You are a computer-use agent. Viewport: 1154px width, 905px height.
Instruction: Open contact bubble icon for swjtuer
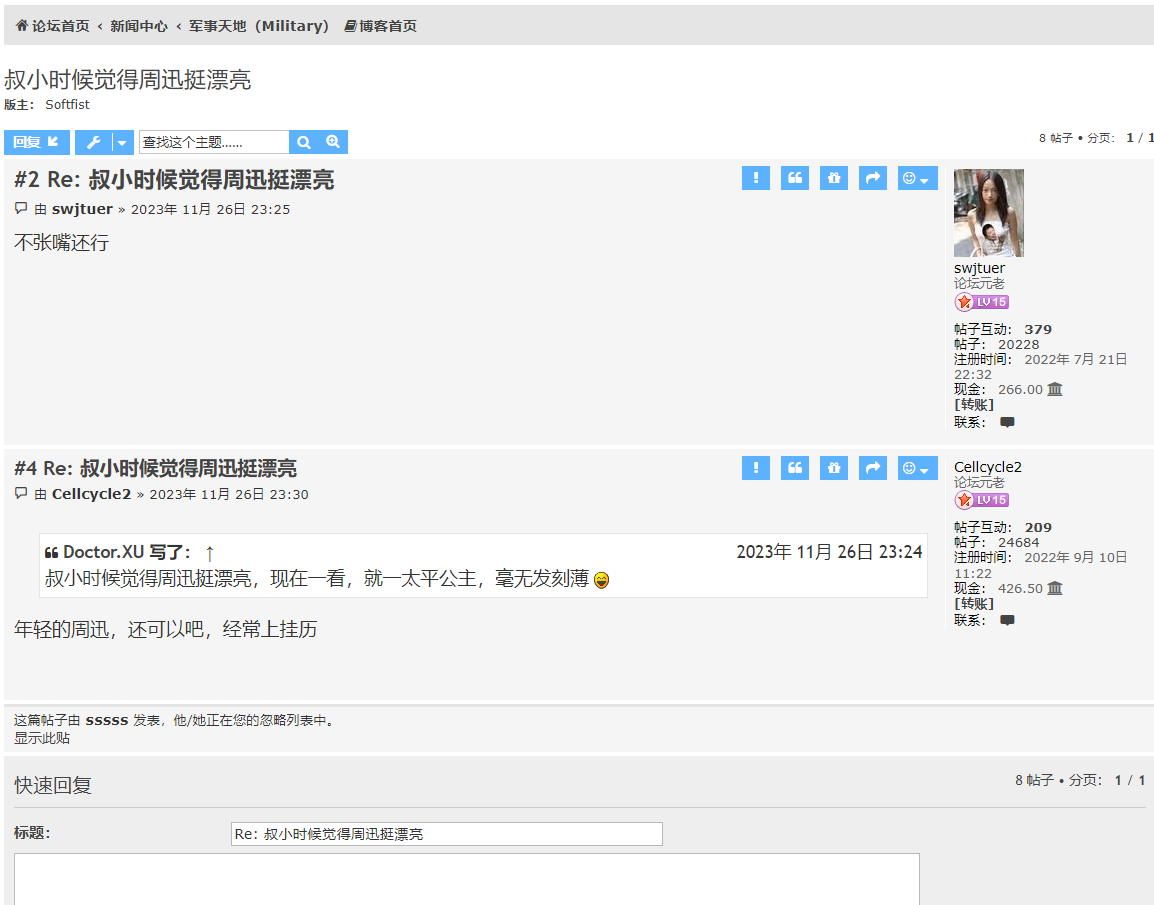(1008, 422)
